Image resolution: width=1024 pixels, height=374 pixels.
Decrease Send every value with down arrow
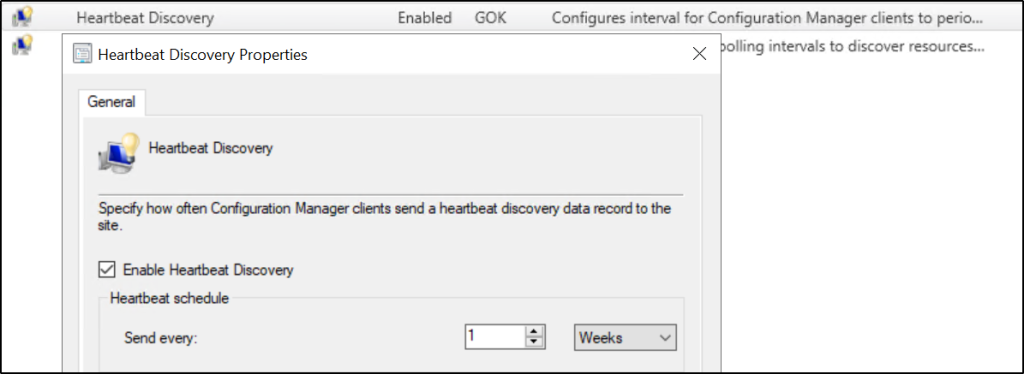point(534,343)
